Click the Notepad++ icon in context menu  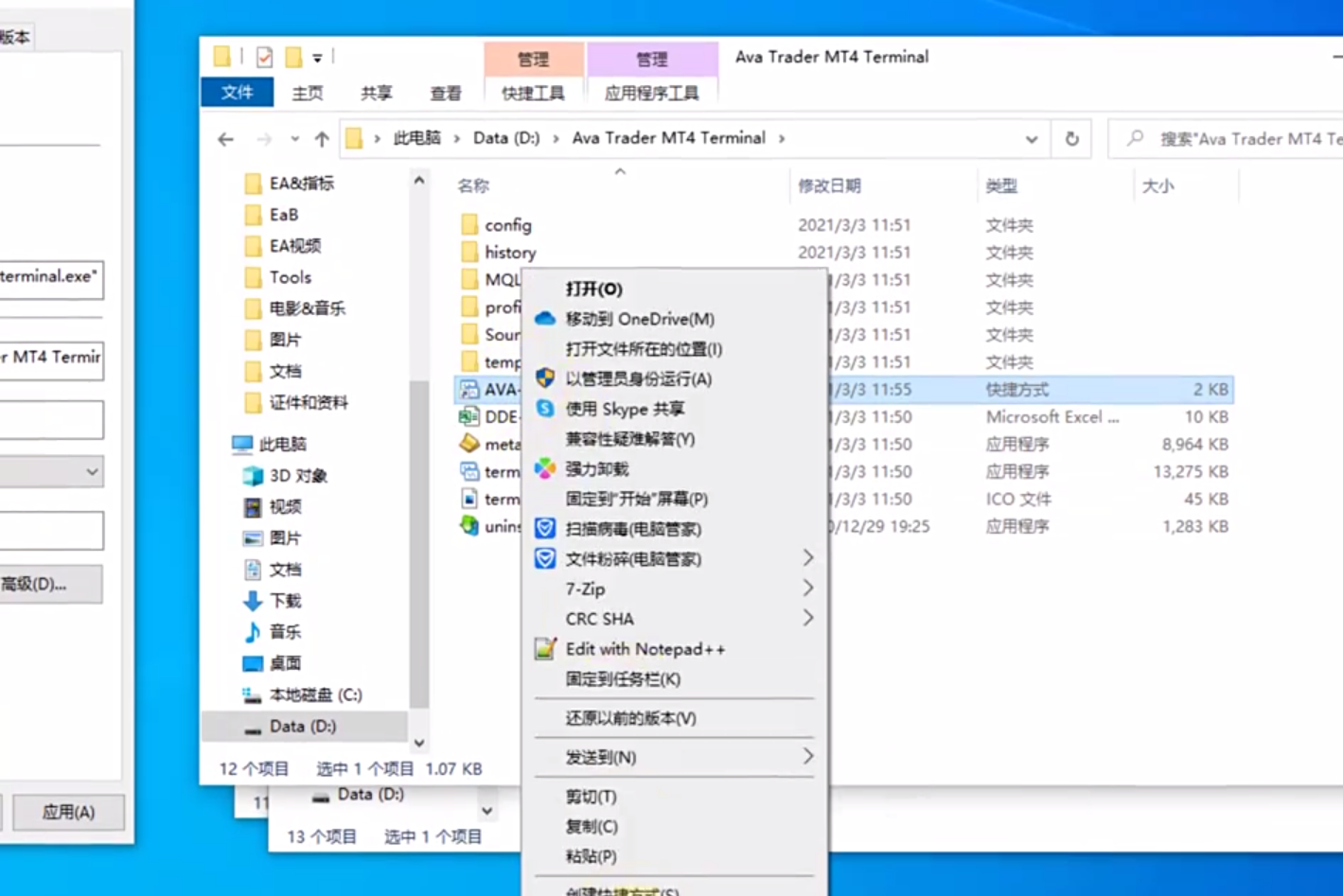pyautogui.click(x=545, y=649)
